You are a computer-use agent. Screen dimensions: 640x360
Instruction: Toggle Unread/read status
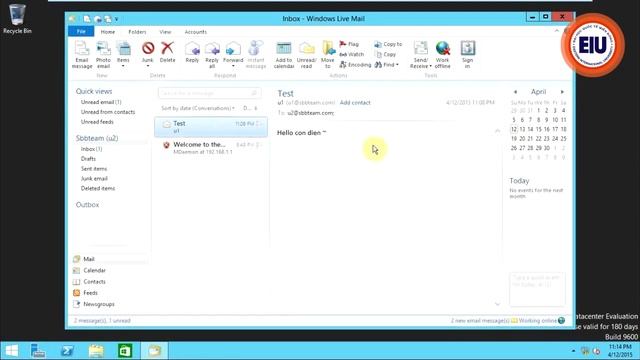point(306,55)
